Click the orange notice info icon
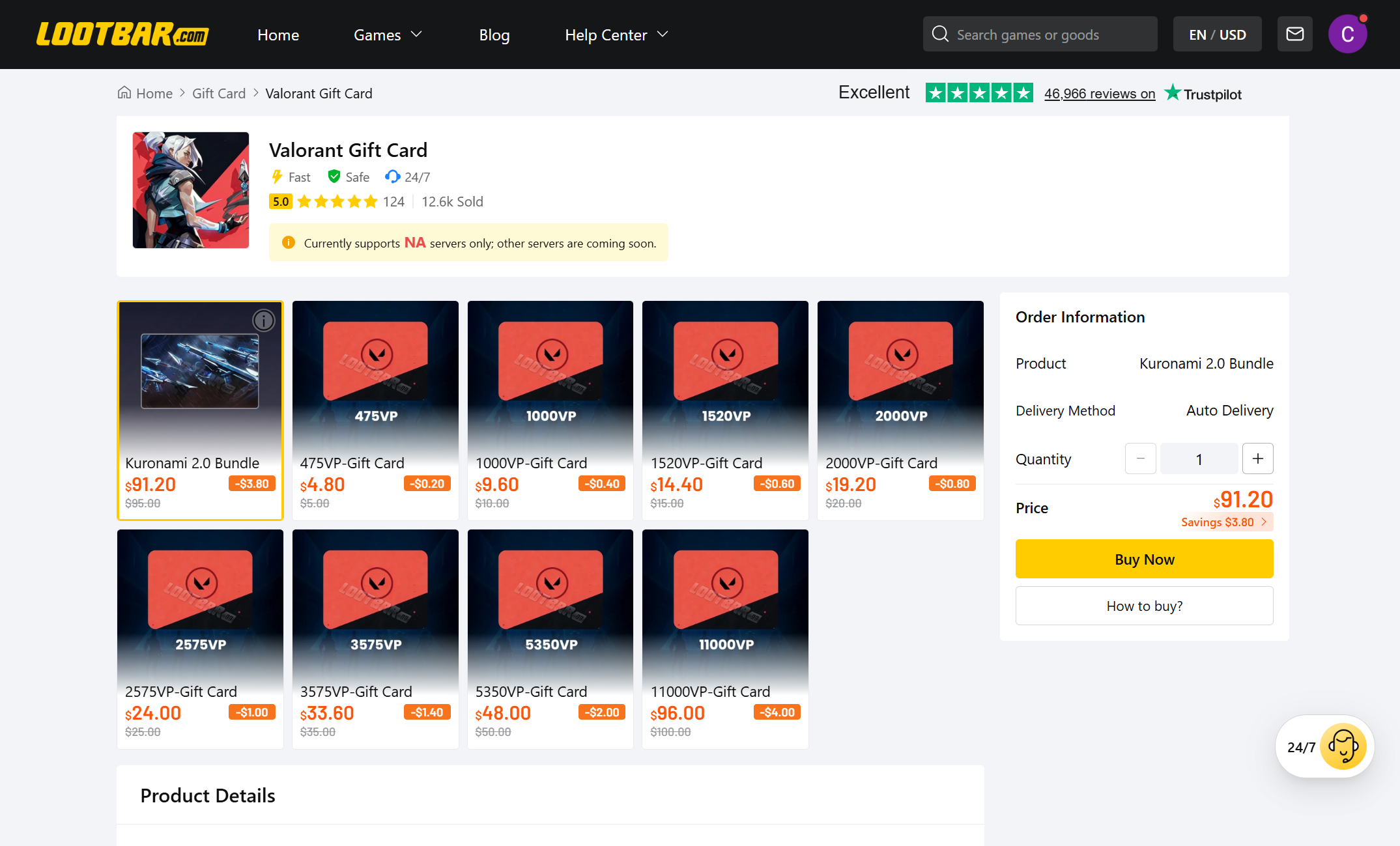The image size is (1400, 846). coord(289,242)
